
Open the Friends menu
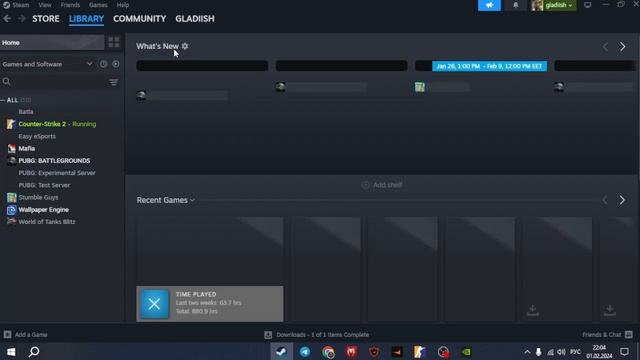pos(70,5)
